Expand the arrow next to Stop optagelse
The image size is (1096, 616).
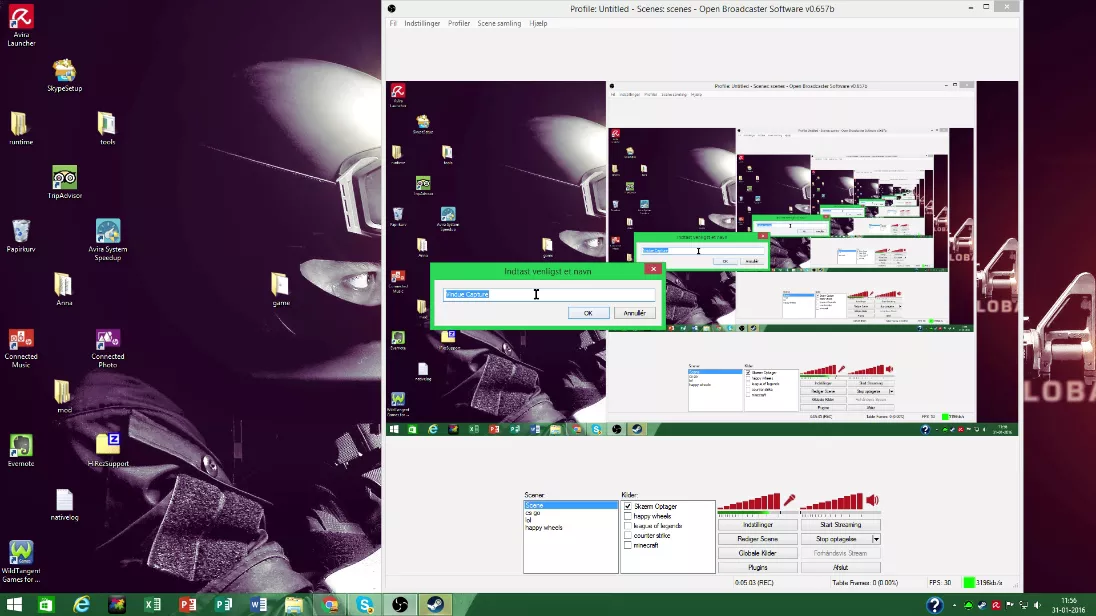click(x=876, y=539)
